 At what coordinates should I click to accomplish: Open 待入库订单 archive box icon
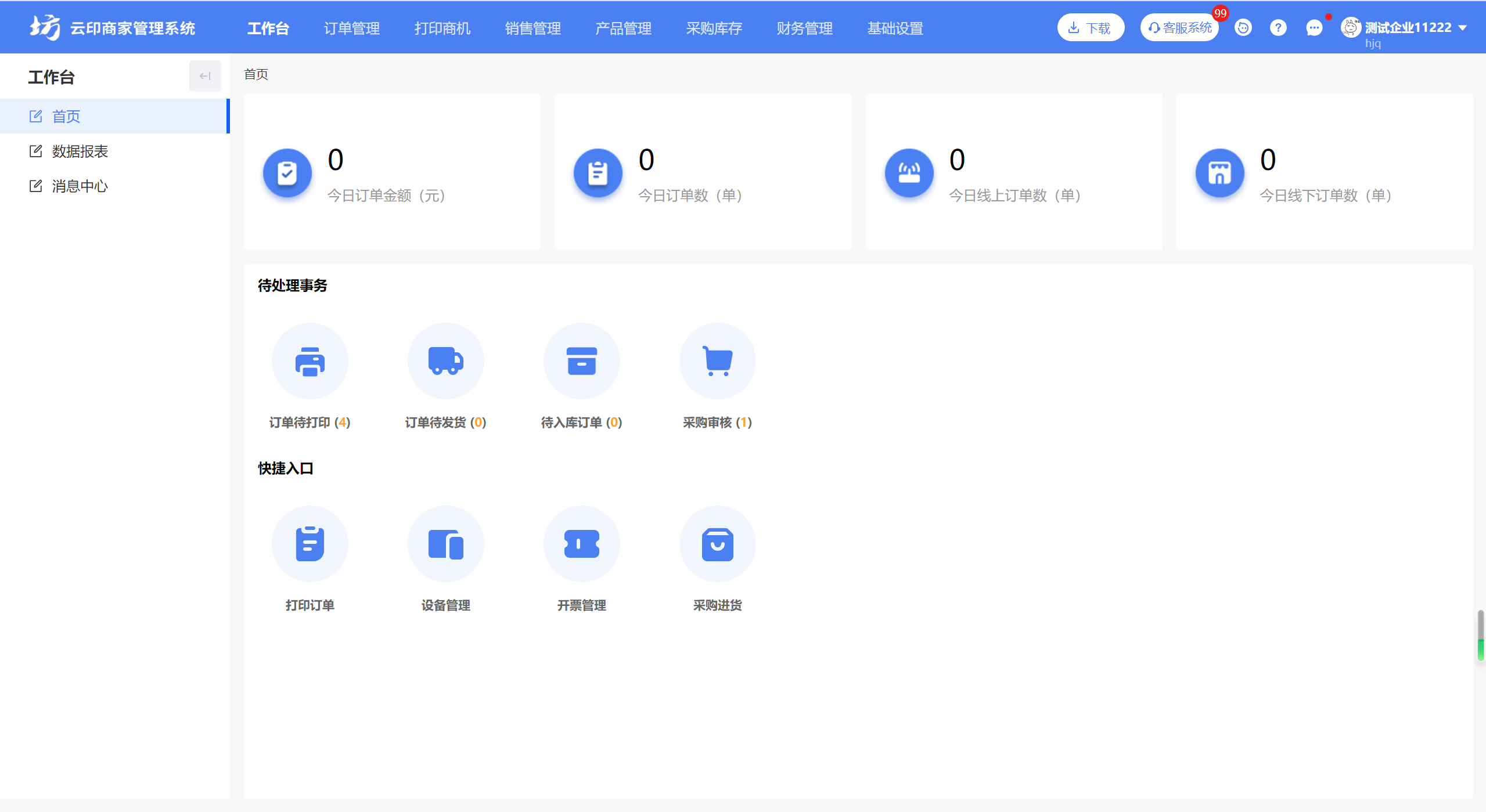coord(582,361)
